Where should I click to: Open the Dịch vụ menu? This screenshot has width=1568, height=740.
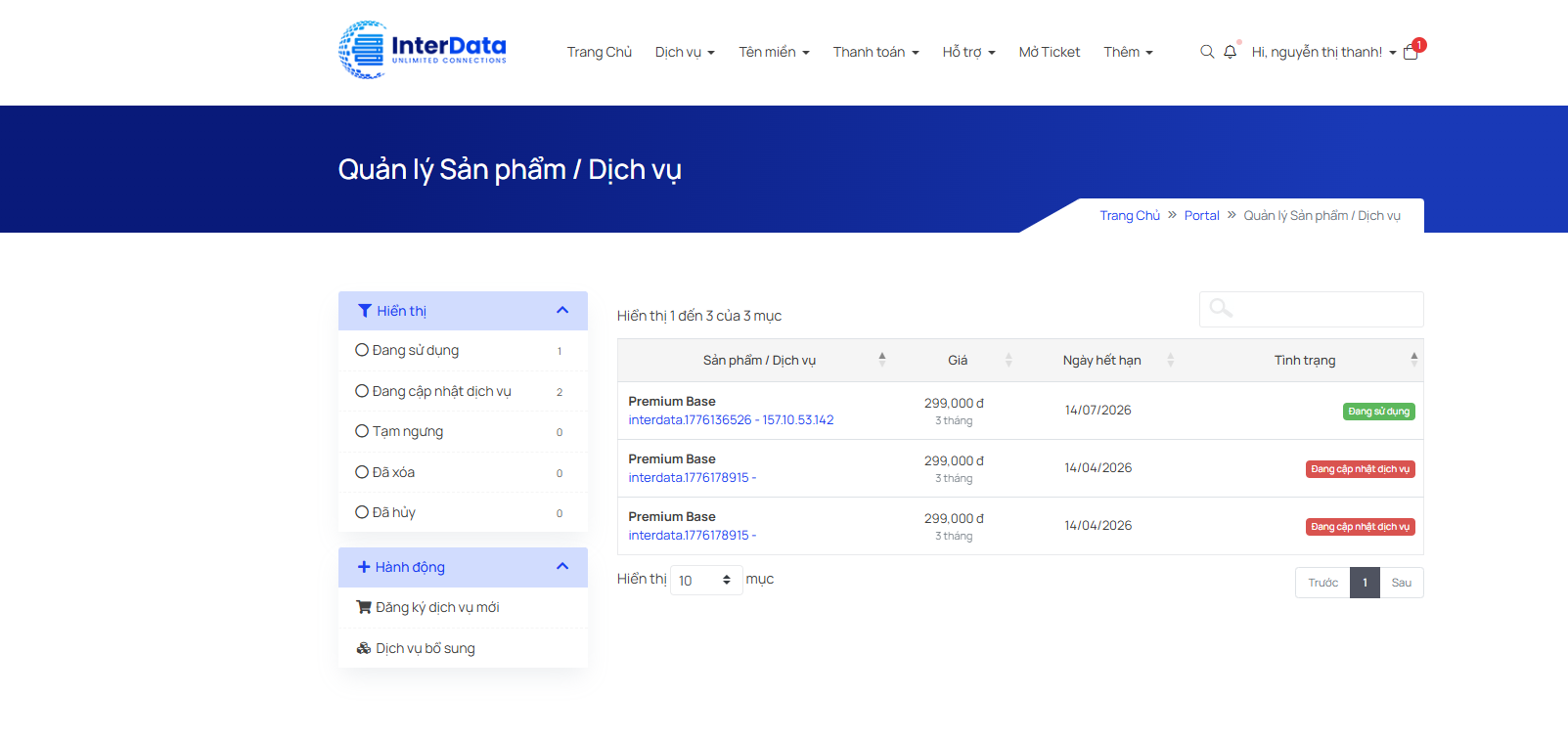click(x=684, y=52)
